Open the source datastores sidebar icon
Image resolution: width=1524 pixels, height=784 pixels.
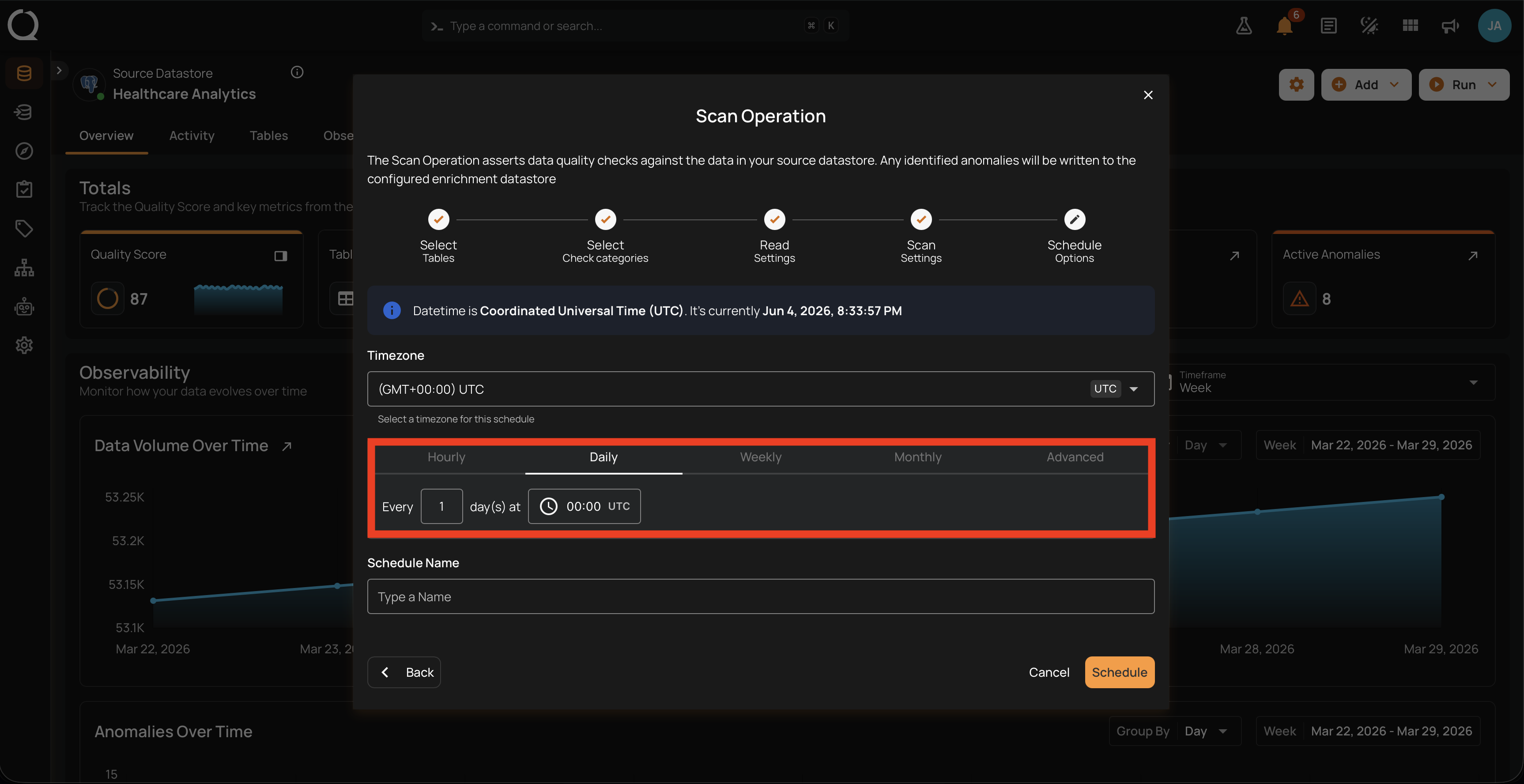(x=24, y=73)
